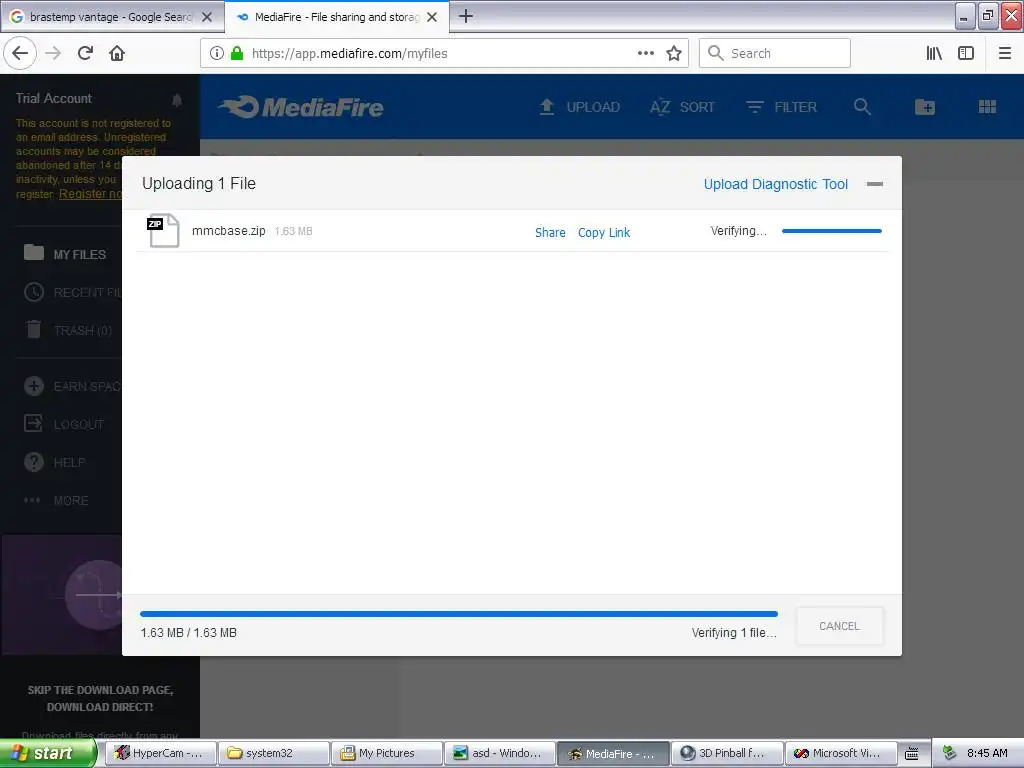The width and height of the screenshot is (1024, 768).
Task: Click the CANCEL upload button
Action: pyautogui.click(x=839, y=626)
